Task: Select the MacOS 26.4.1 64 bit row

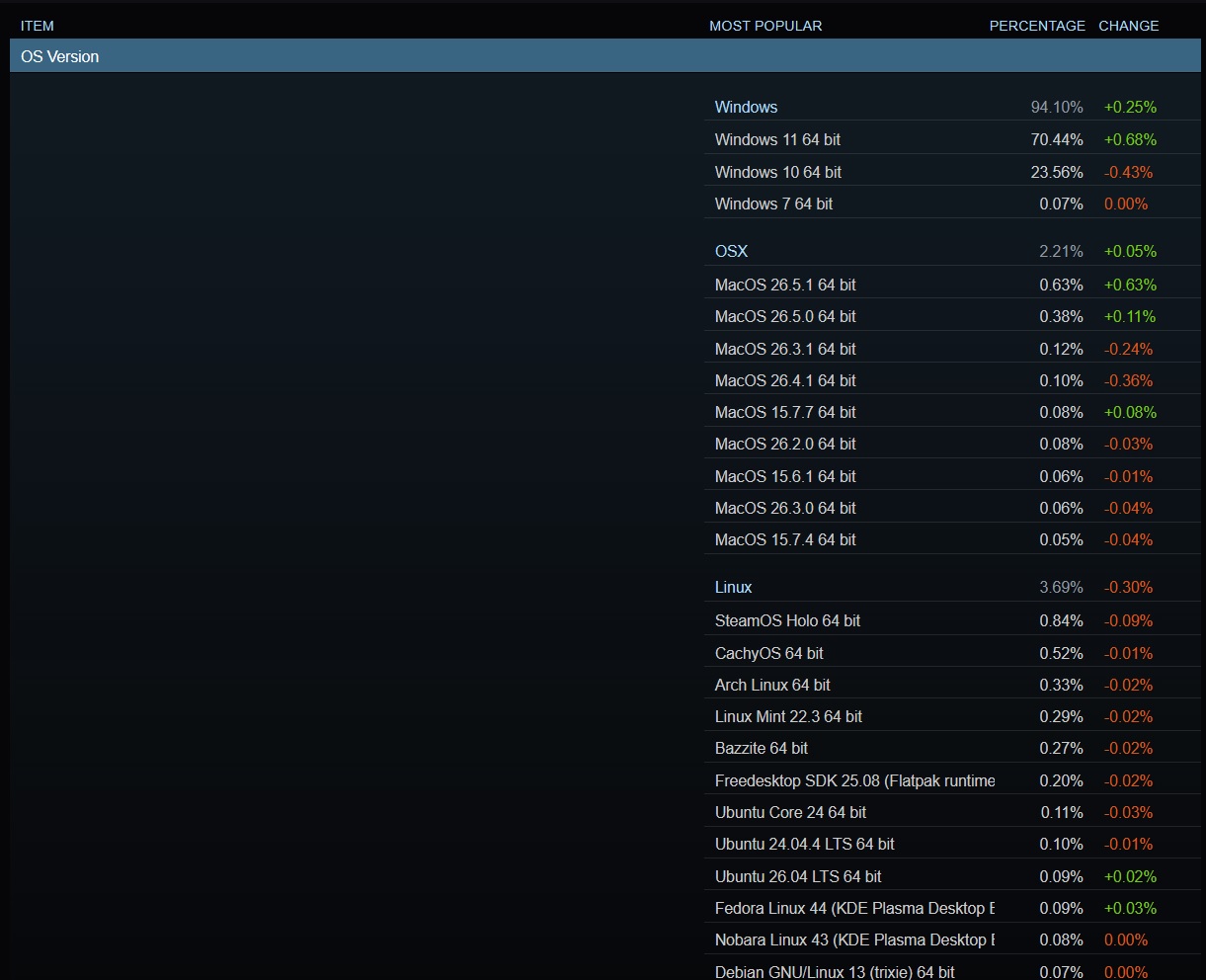Action: (953, 380)
